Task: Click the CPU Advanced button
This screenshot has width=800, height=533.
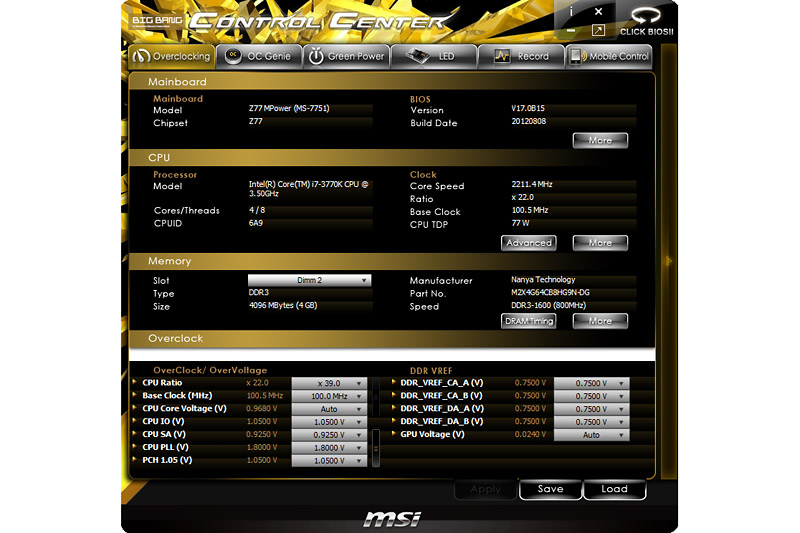Action: [529, 243]
